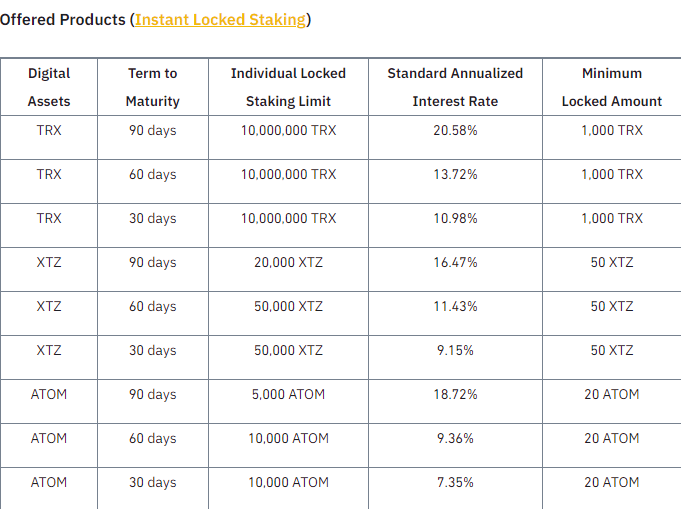Select the ATOM 30 days term cell
The image size is (681, 509).
coord(152,483)
